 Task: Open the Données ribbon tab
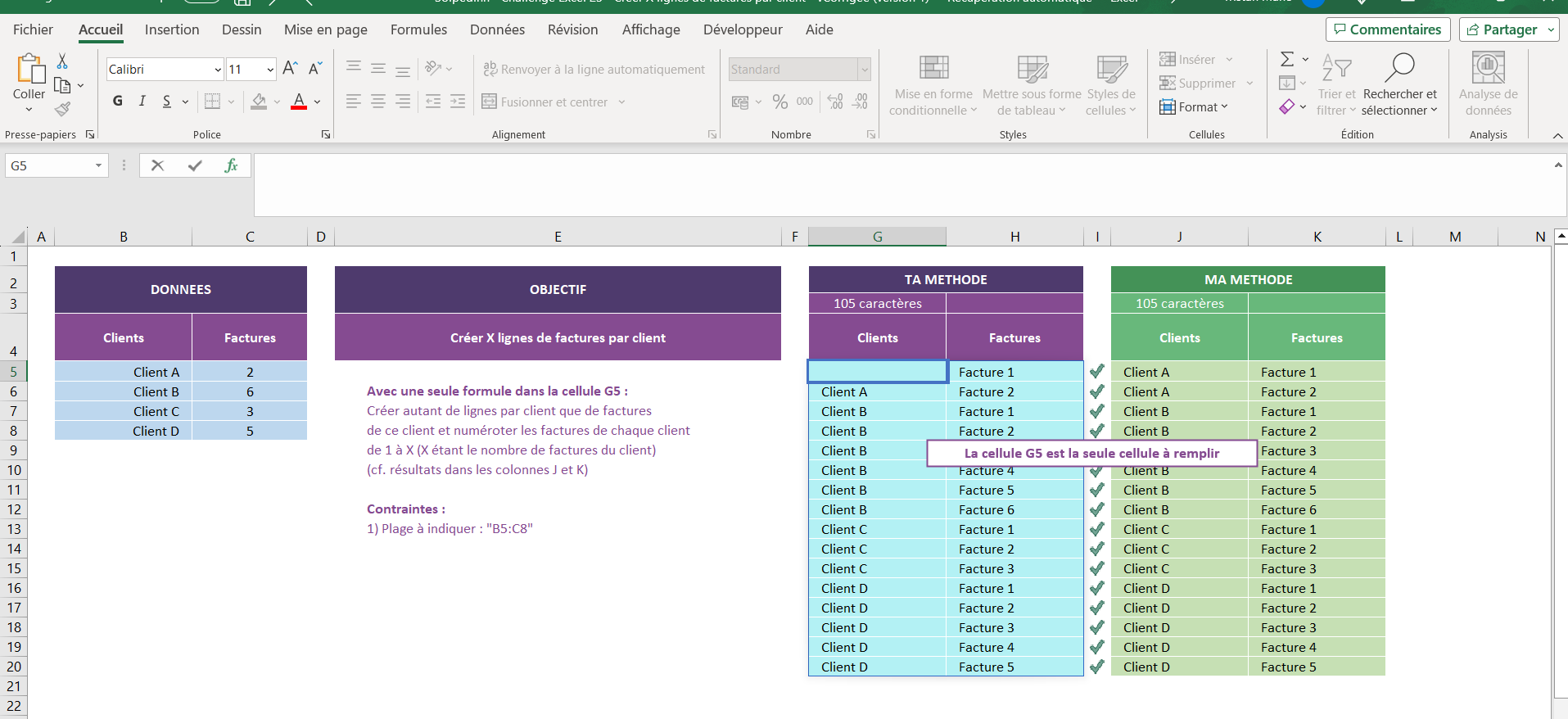point(497,29)
